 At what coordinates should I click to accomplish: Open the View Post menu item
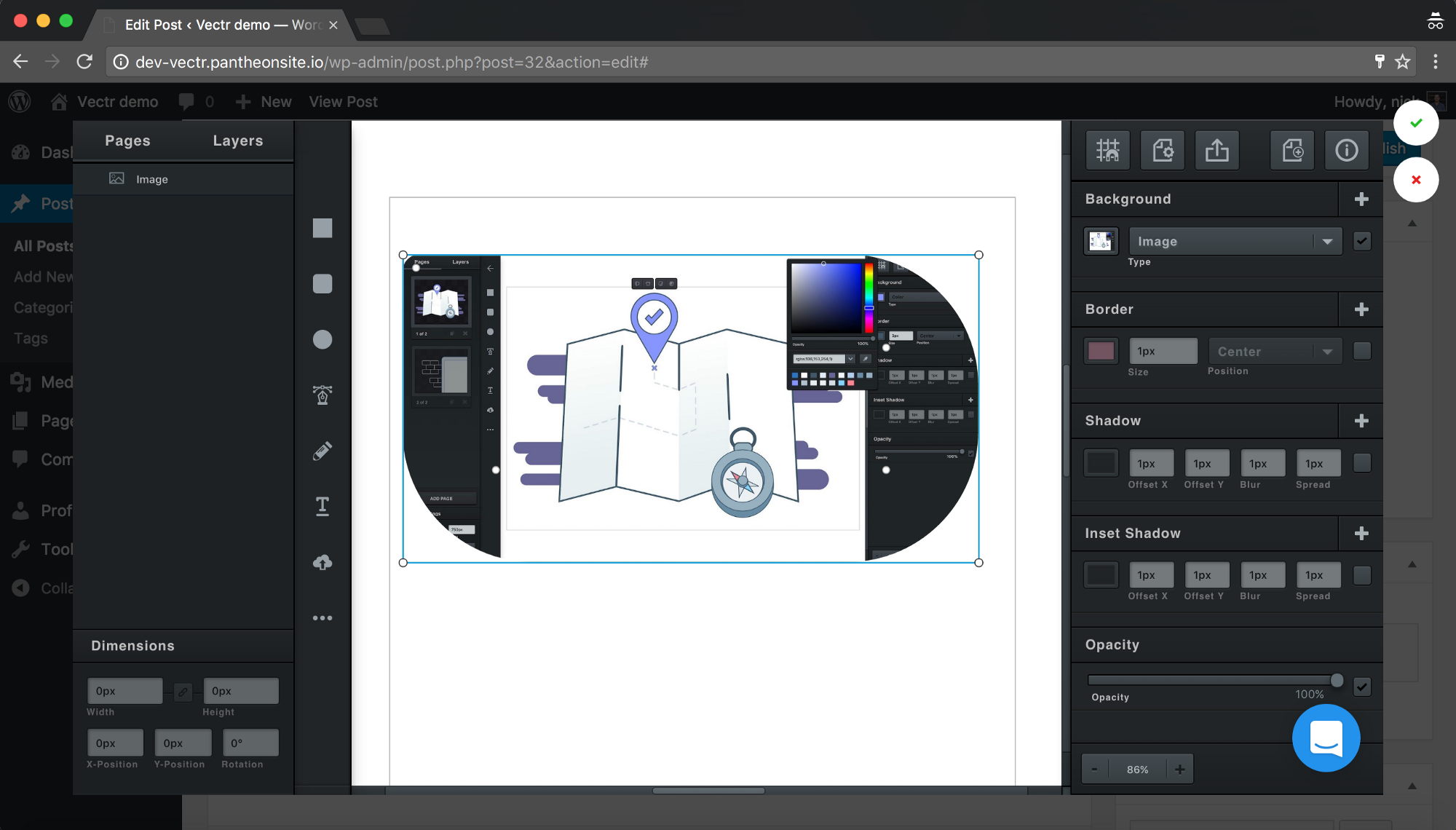click(x=343, y=101)
